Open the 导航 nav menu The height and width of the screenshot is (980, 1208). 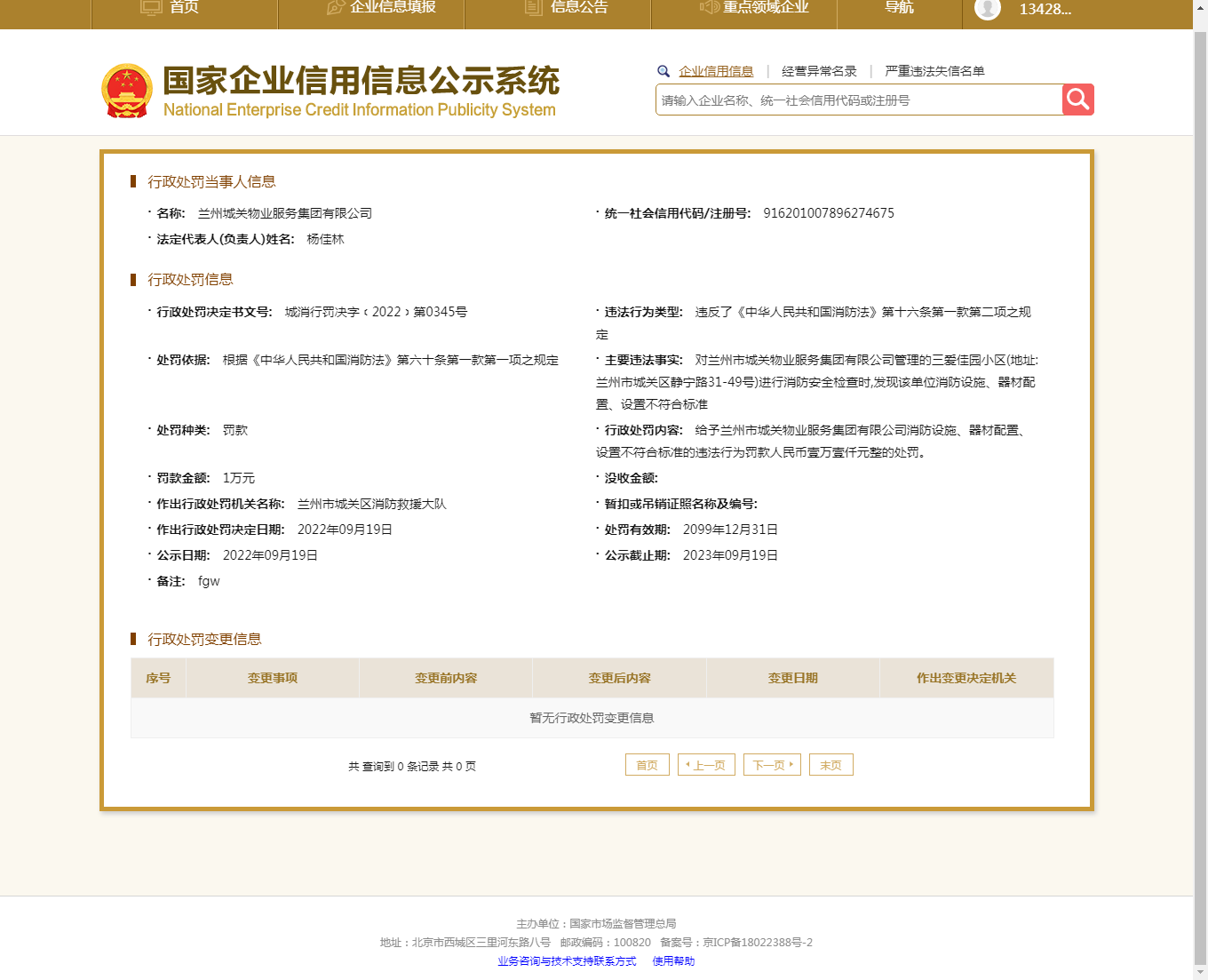point(899,7)
